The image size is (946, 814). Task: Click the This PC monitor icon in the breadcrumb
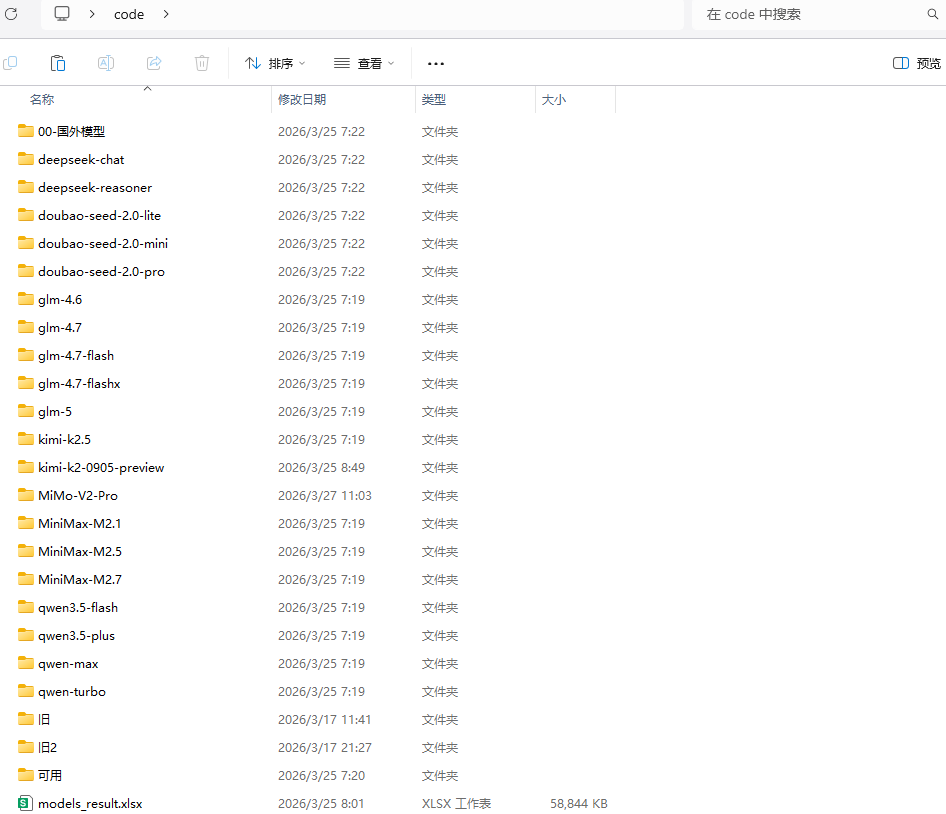coord(62,14)
